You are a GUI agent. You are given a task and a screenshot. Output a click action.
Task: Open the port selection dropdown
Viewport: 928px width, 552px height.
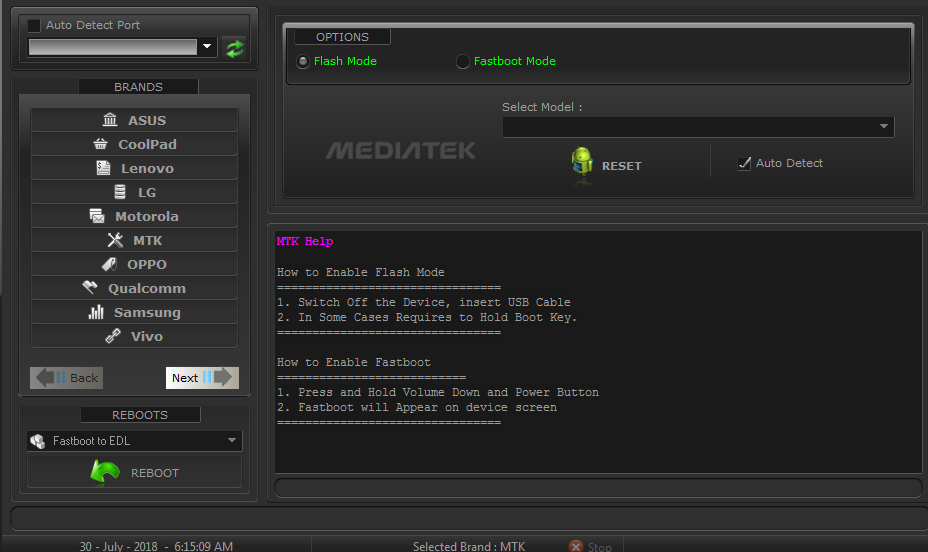(207, 47)
